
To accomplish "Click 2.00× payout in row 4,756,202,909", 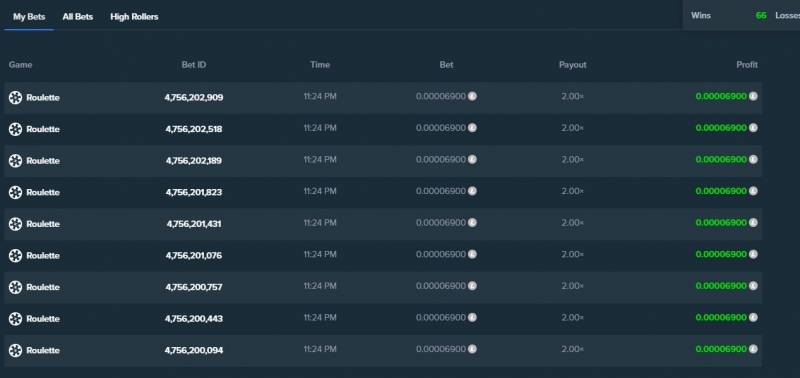I will 572,96.
